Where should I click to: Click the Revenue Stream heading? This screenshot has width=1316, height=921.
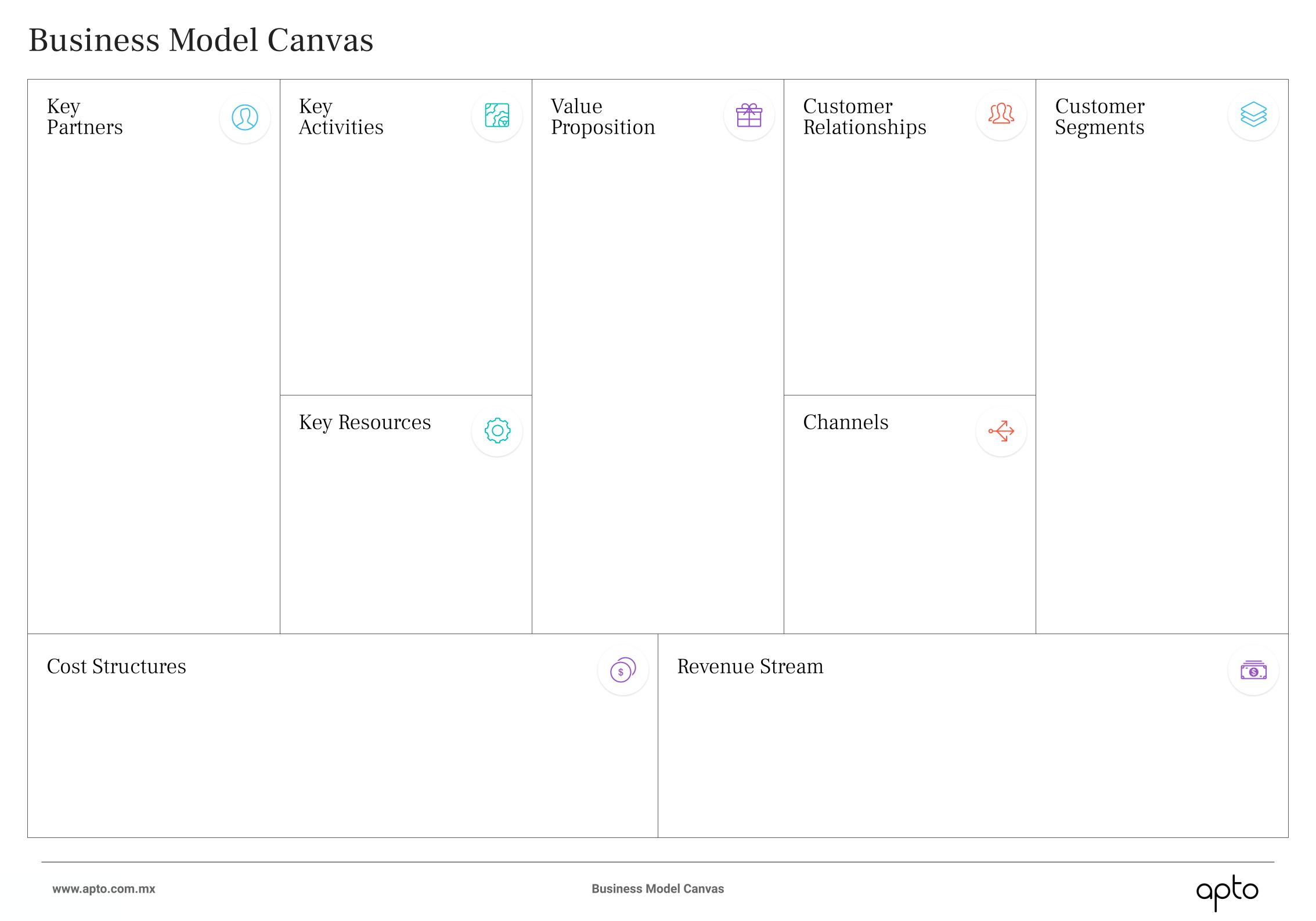pos(750,667)
